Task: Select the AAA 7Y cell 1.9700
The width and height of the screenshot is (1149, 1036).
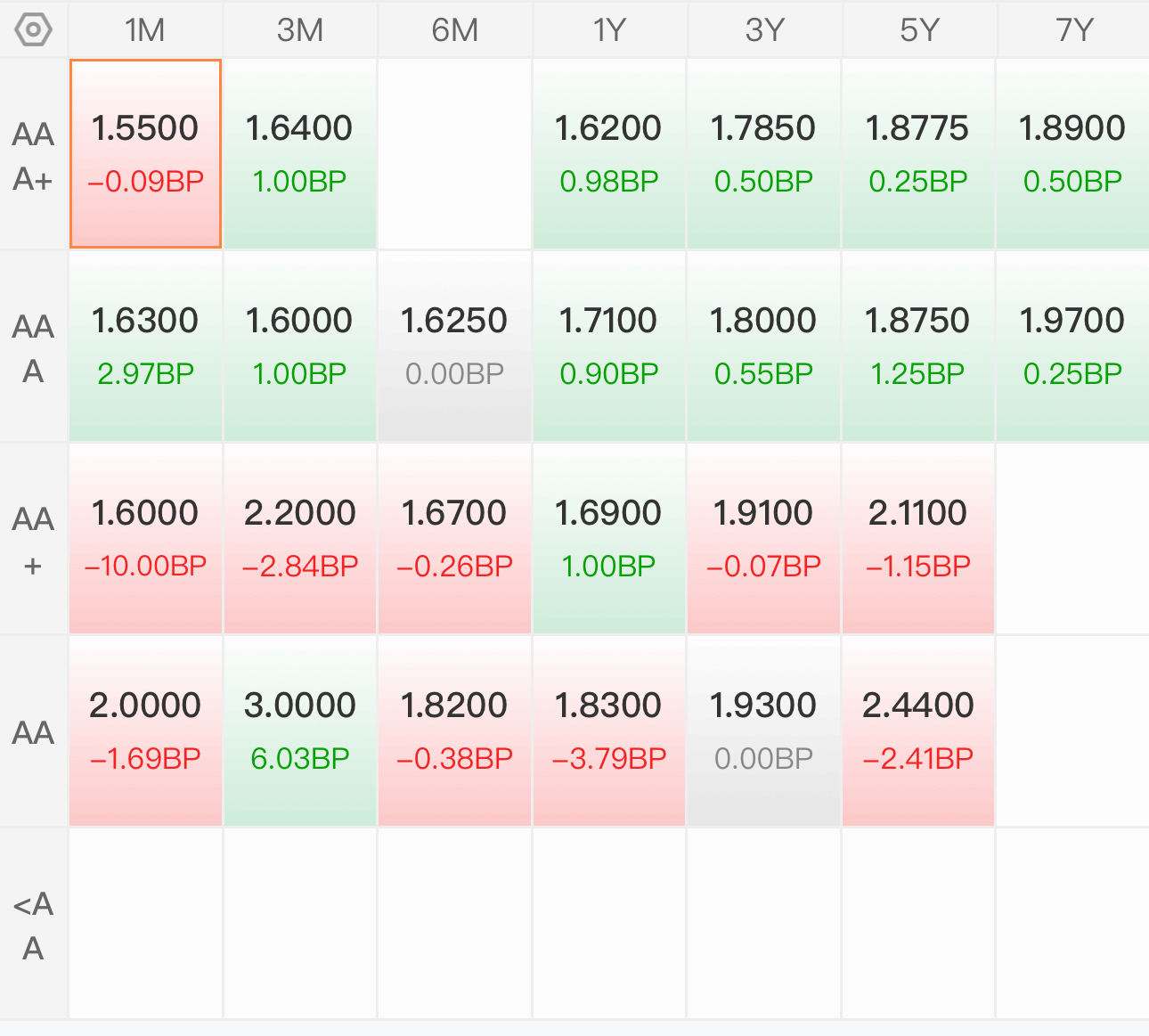Action: point(1073,347)
